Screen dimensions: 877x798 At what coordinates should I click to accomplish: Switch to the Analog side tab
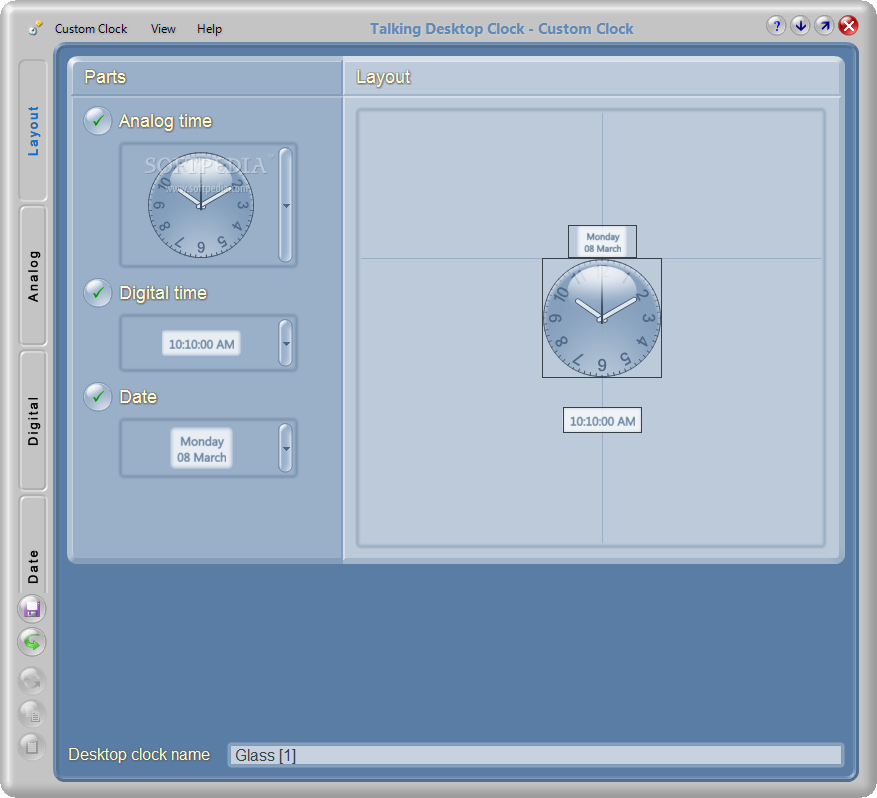[x=33, y=276]
